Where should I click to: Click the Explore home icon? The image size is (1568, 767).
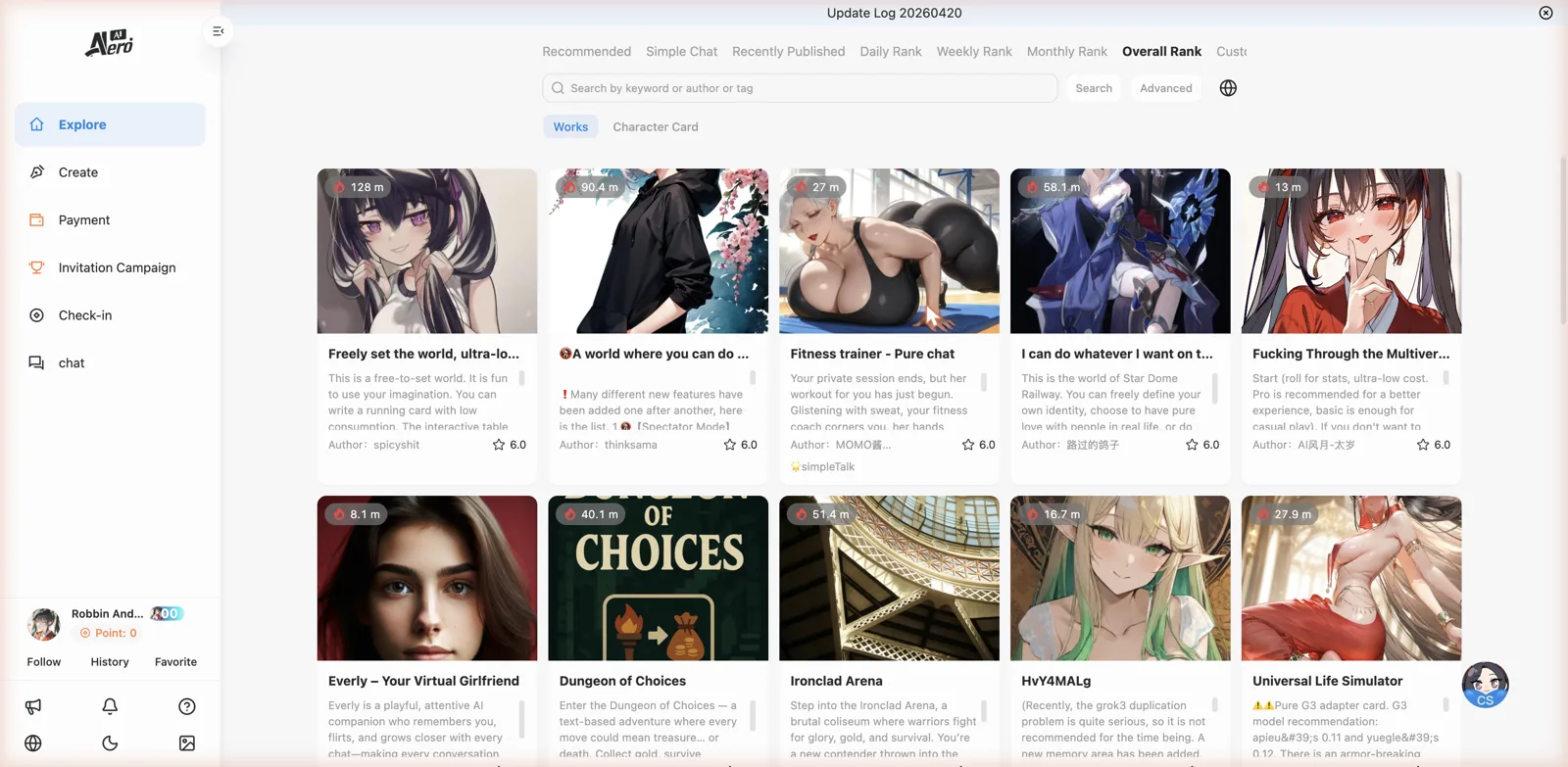coord(36,124)
